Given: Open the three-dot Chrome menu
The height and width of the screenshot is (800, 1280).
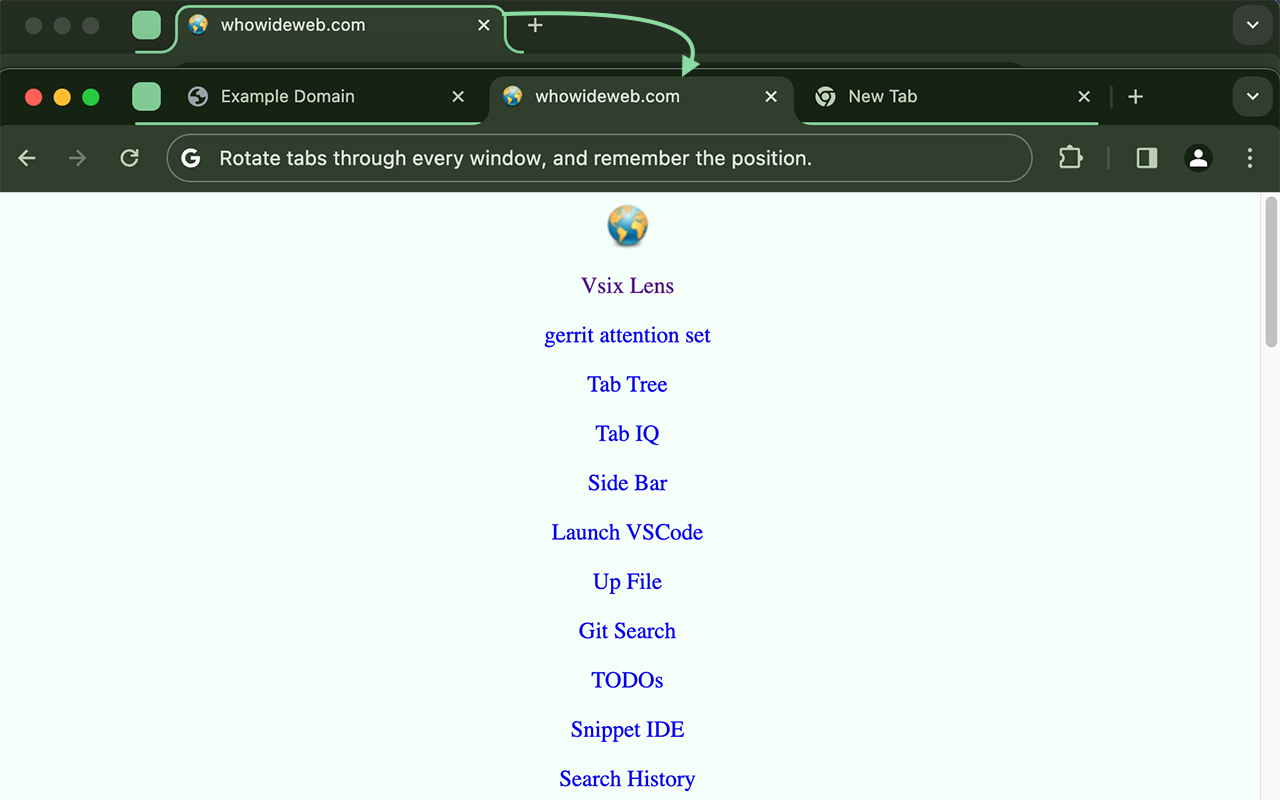Looking at the screenshot, I should tap(1250, 158).
